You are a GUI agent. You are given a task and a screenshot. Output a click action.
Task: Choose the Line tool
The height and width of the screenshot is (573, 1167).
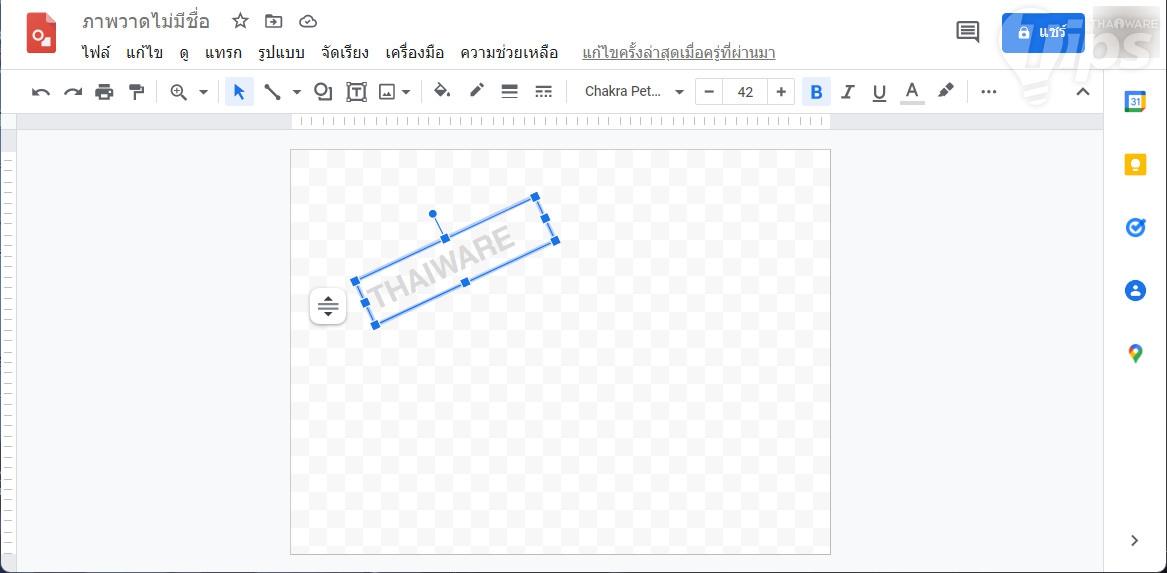point(272,92)
